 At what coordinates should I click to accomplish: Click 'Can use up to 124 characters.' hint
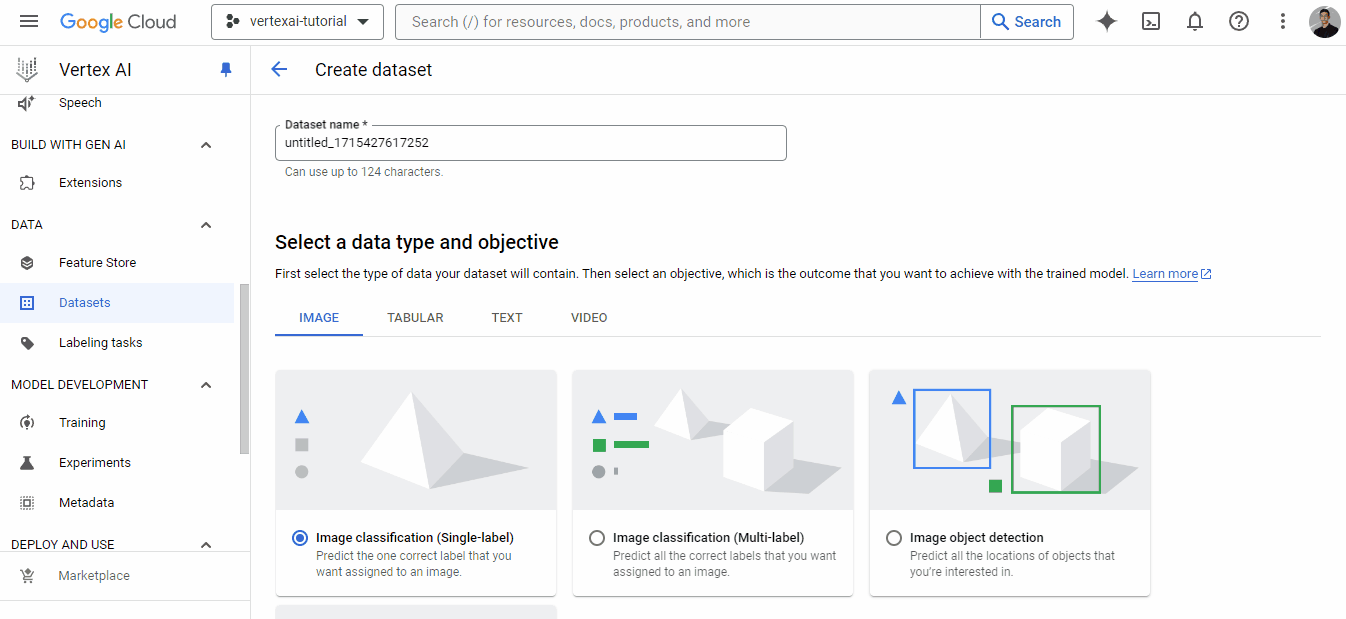tap(364, 172)
